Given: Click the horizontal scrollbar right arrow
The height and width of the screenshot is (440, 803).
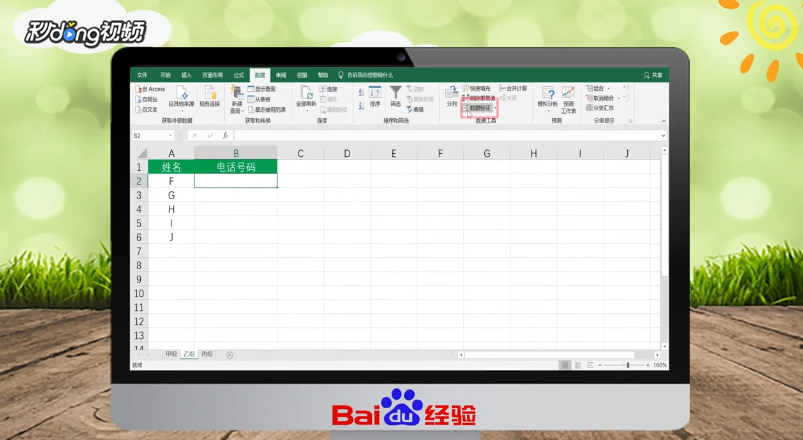Looking at the screenshot, I should point(658,354).
